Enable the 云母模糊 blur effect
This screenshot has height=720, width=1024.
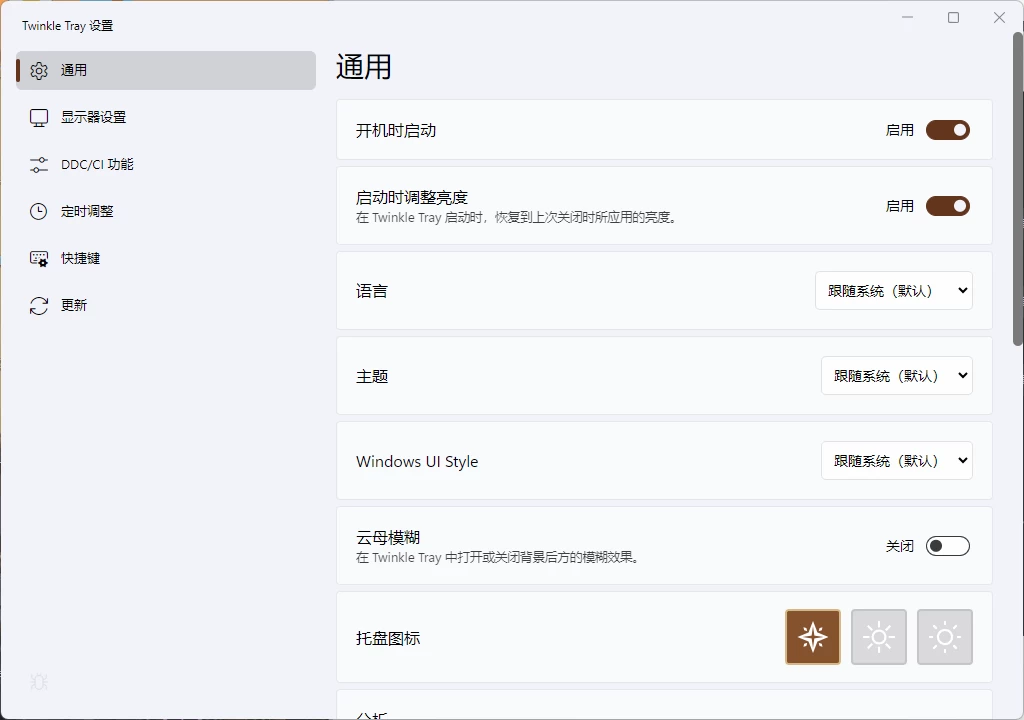[946, 545]
